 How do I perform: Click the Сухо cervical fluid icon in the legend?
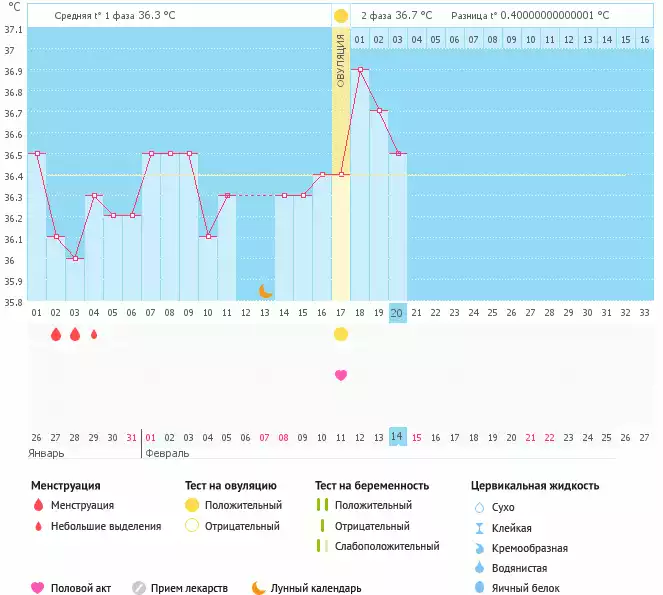(x=479, y=508)
